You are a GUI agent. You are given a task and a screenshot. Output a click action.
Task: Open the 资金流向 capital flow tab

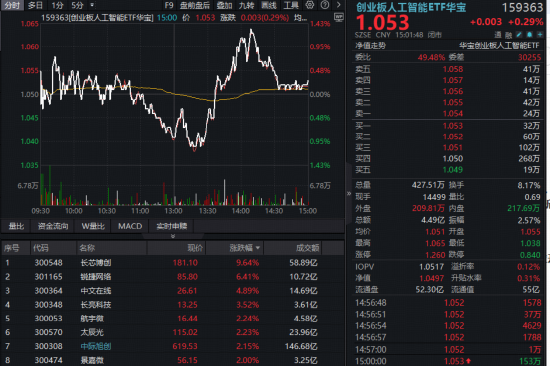click(53, 226)
